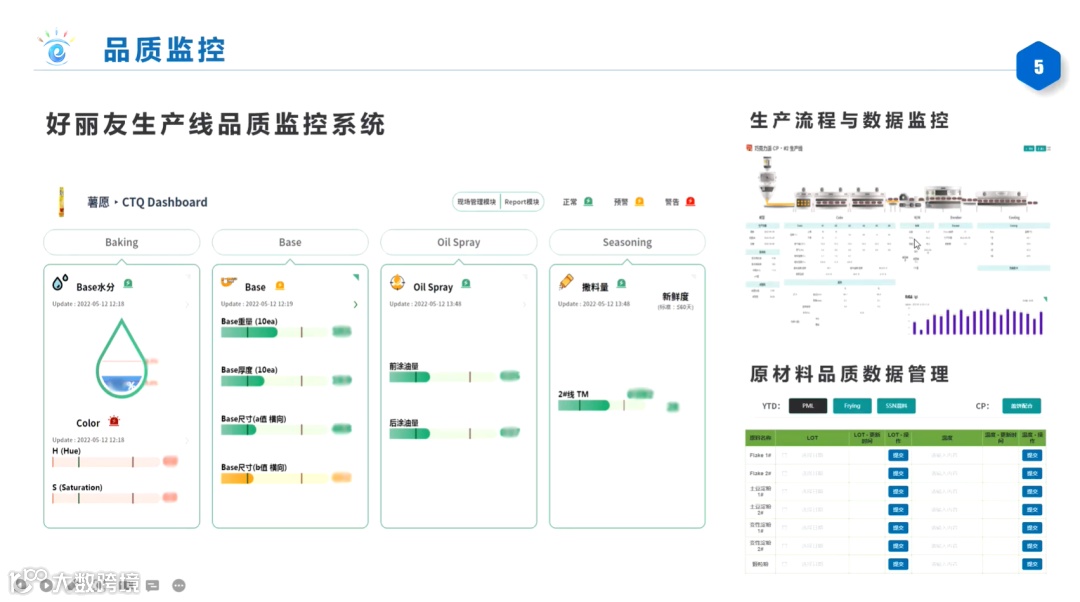Open the subtitles speech-bubble control
Screen dimensions: 1080x602
(153, 585)
